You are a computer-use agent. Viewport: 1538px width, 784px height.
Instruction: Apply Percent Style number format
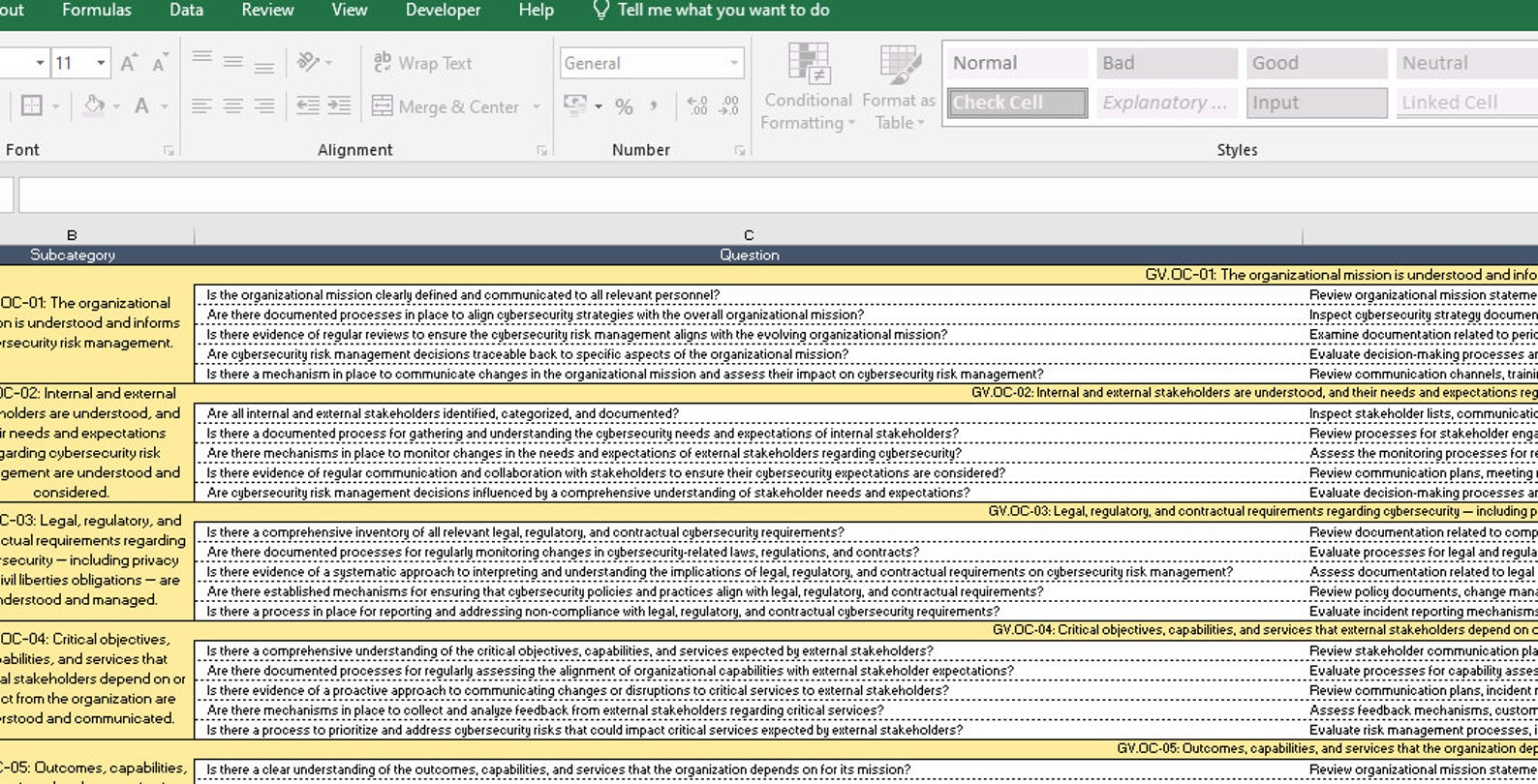pyautogui.click(x=625, y=106)
